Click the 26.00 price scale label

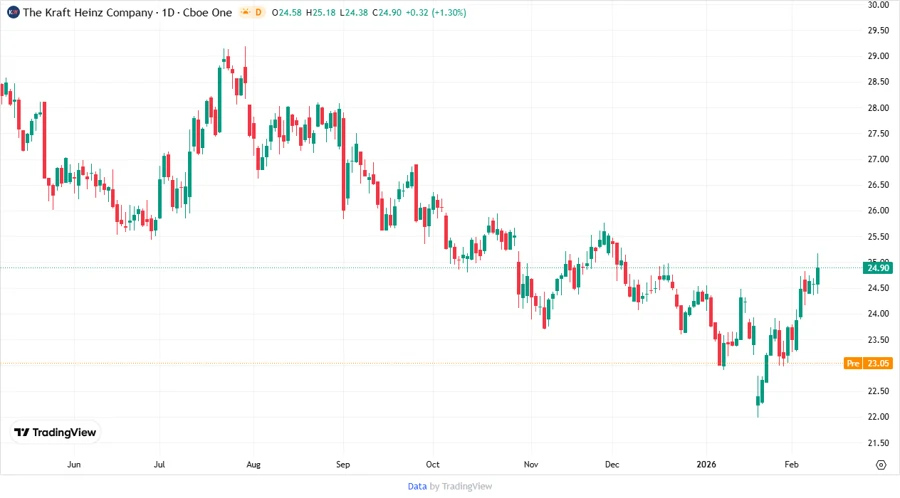[878, 211]
